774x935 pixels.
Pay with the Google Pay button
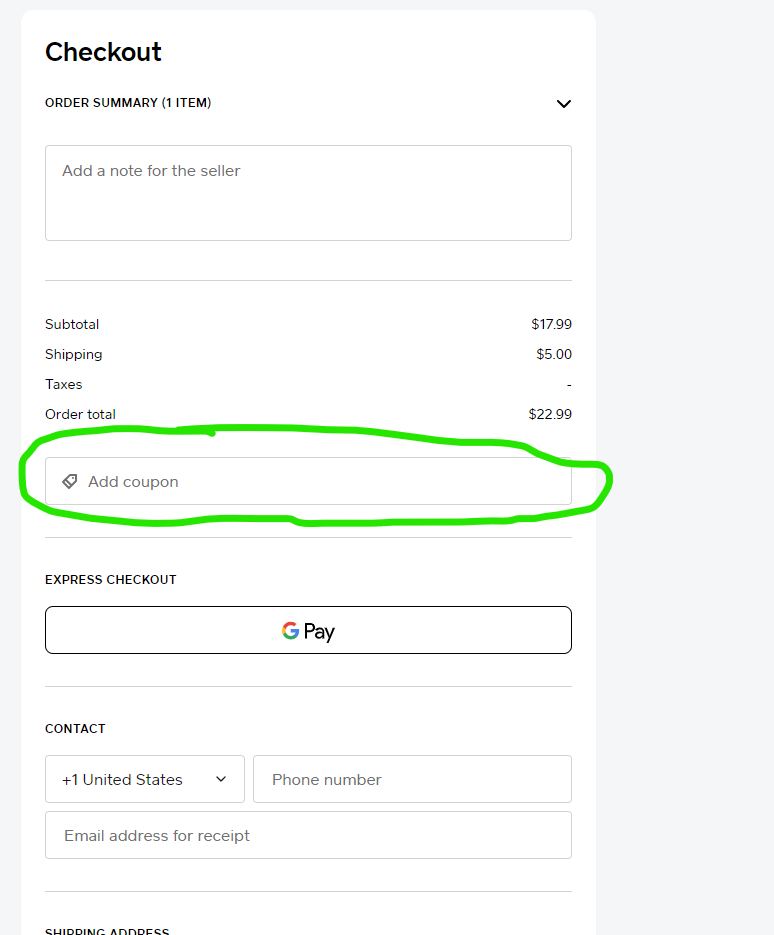click(308, 630)
